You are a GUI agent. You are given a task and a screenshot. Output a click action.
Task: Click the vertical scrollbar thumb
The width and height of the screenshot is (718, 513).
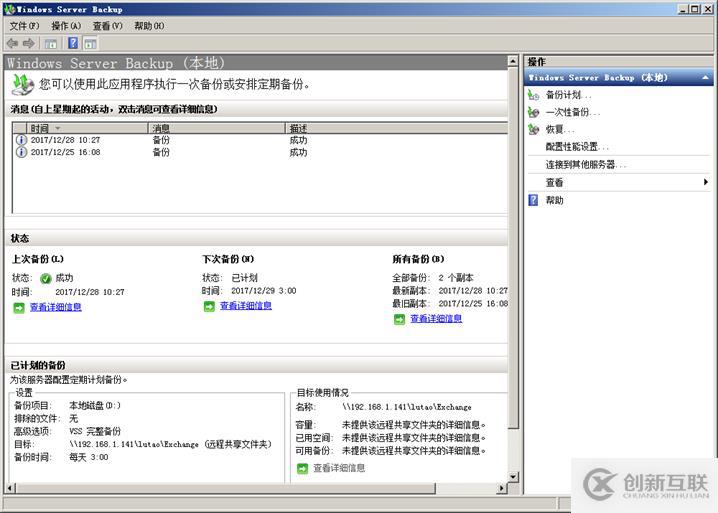pos(513,248)
